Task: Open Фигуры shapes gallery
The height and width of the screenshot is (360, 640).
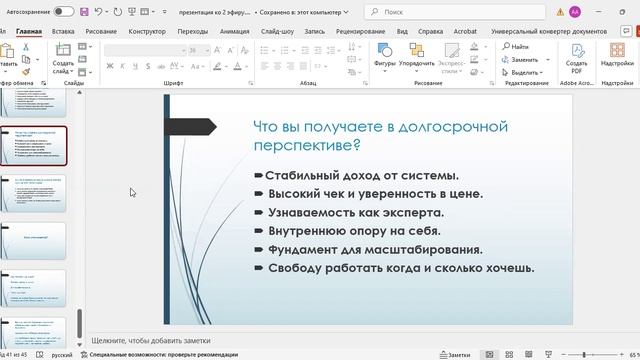Action: pyautogui.click(x=384, y=58)
